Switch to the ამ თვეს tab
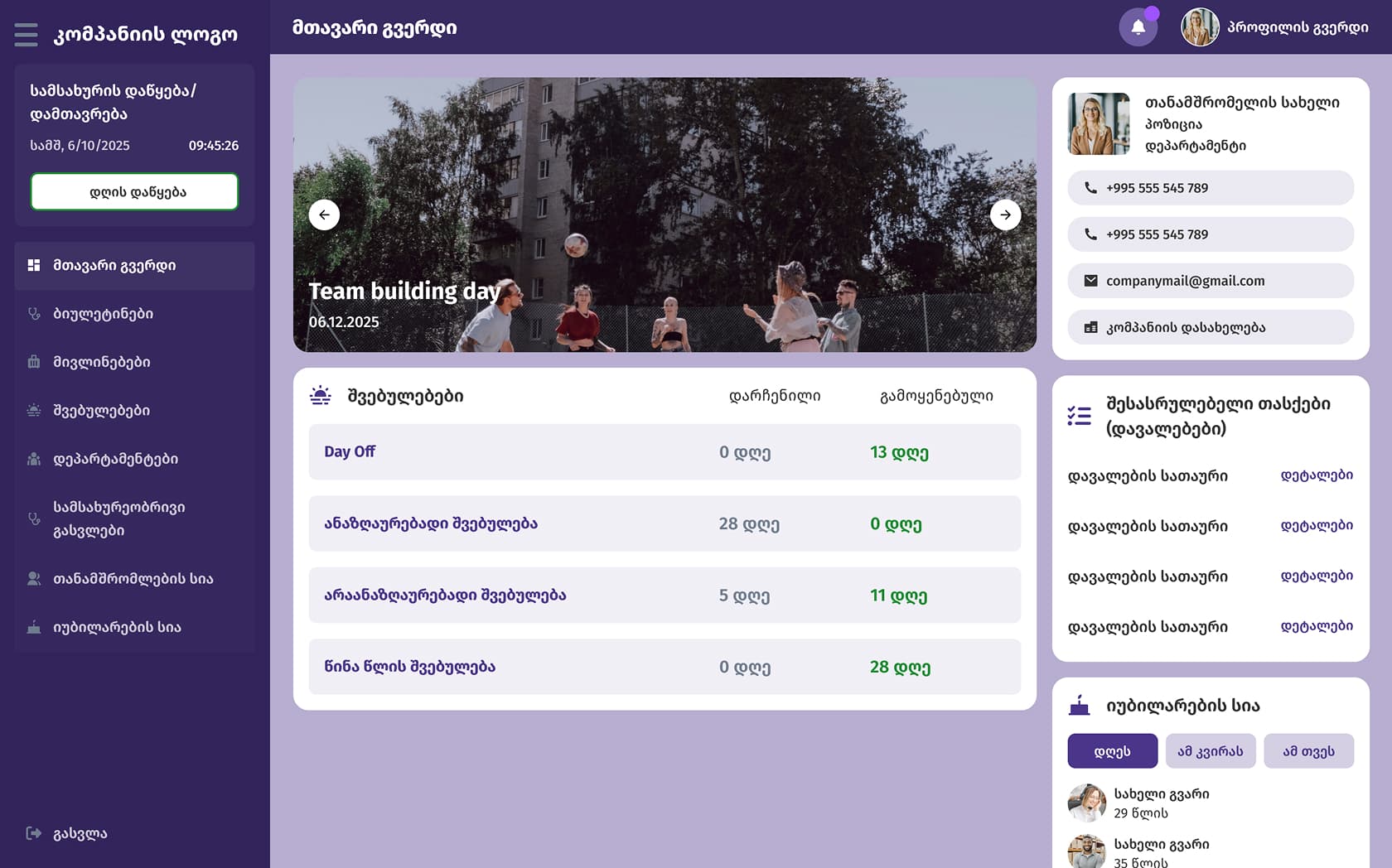 (1308, 750)
